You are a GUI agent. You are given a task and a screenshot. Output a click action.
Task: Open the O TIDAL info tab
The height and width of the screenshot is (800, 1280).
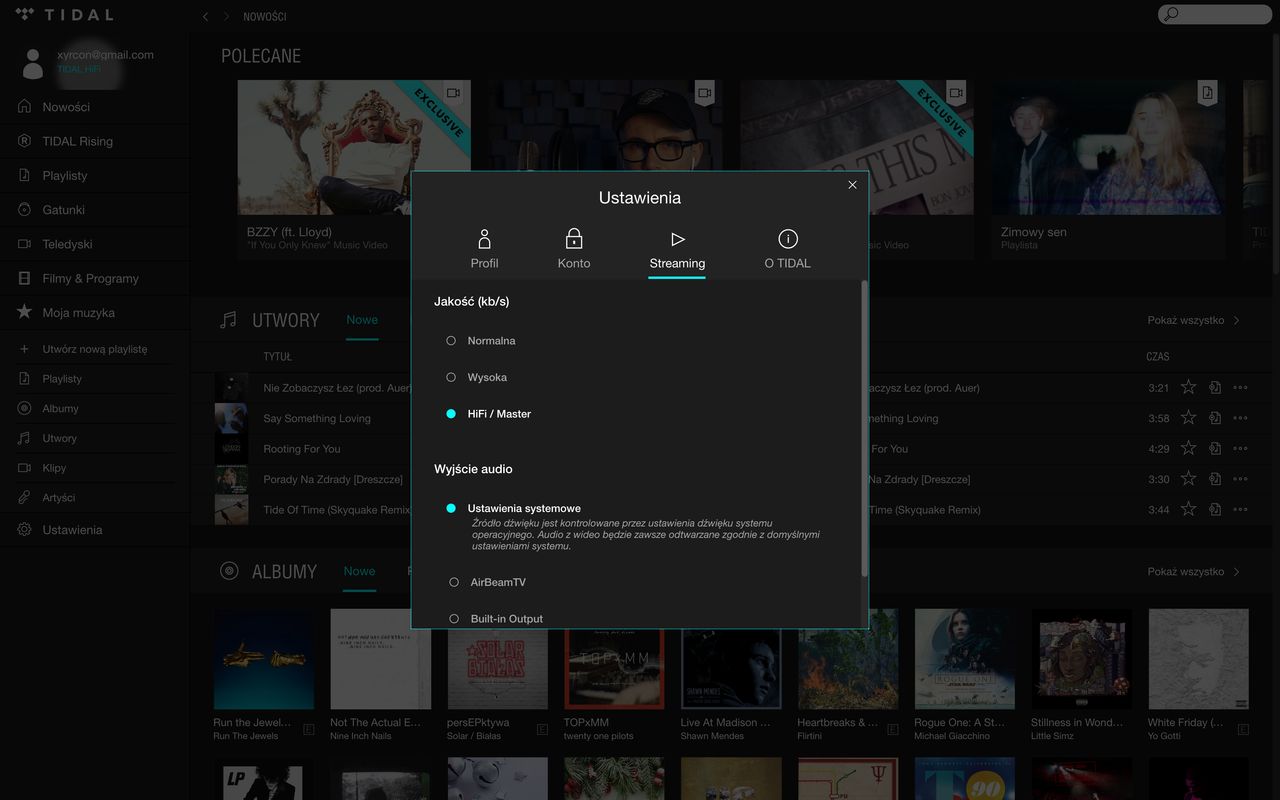point(787,249)
